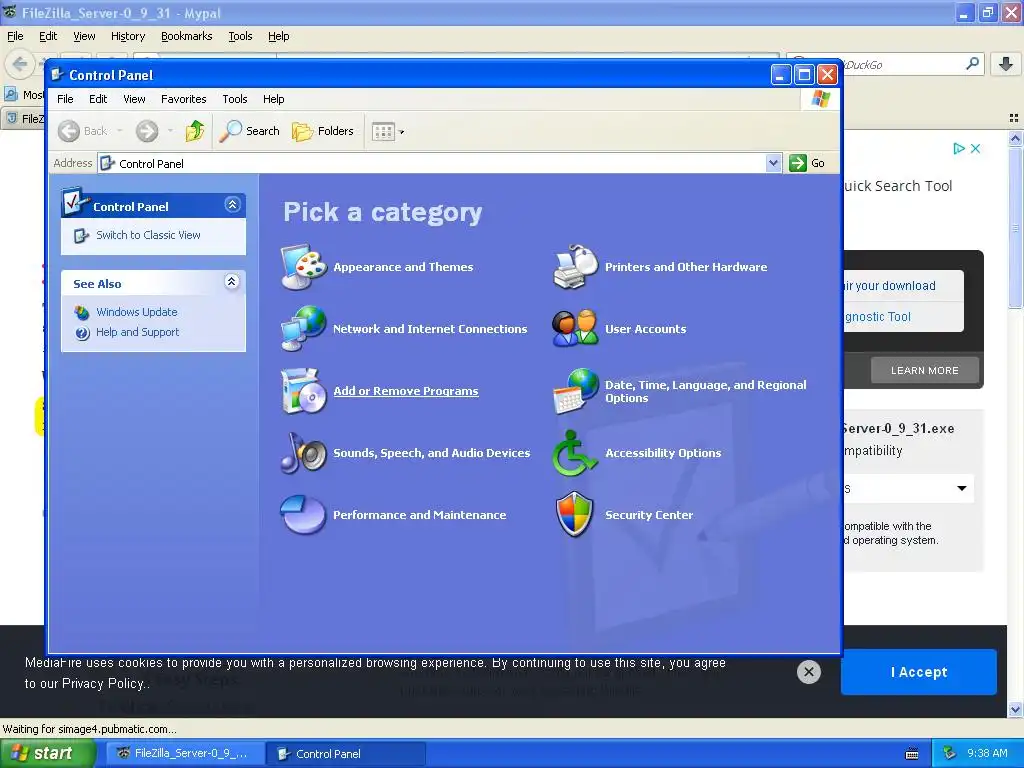This screenshot has width=1024, height=768.
Task: Open the Appearance and Themes category icon
Action: point(304,266)
